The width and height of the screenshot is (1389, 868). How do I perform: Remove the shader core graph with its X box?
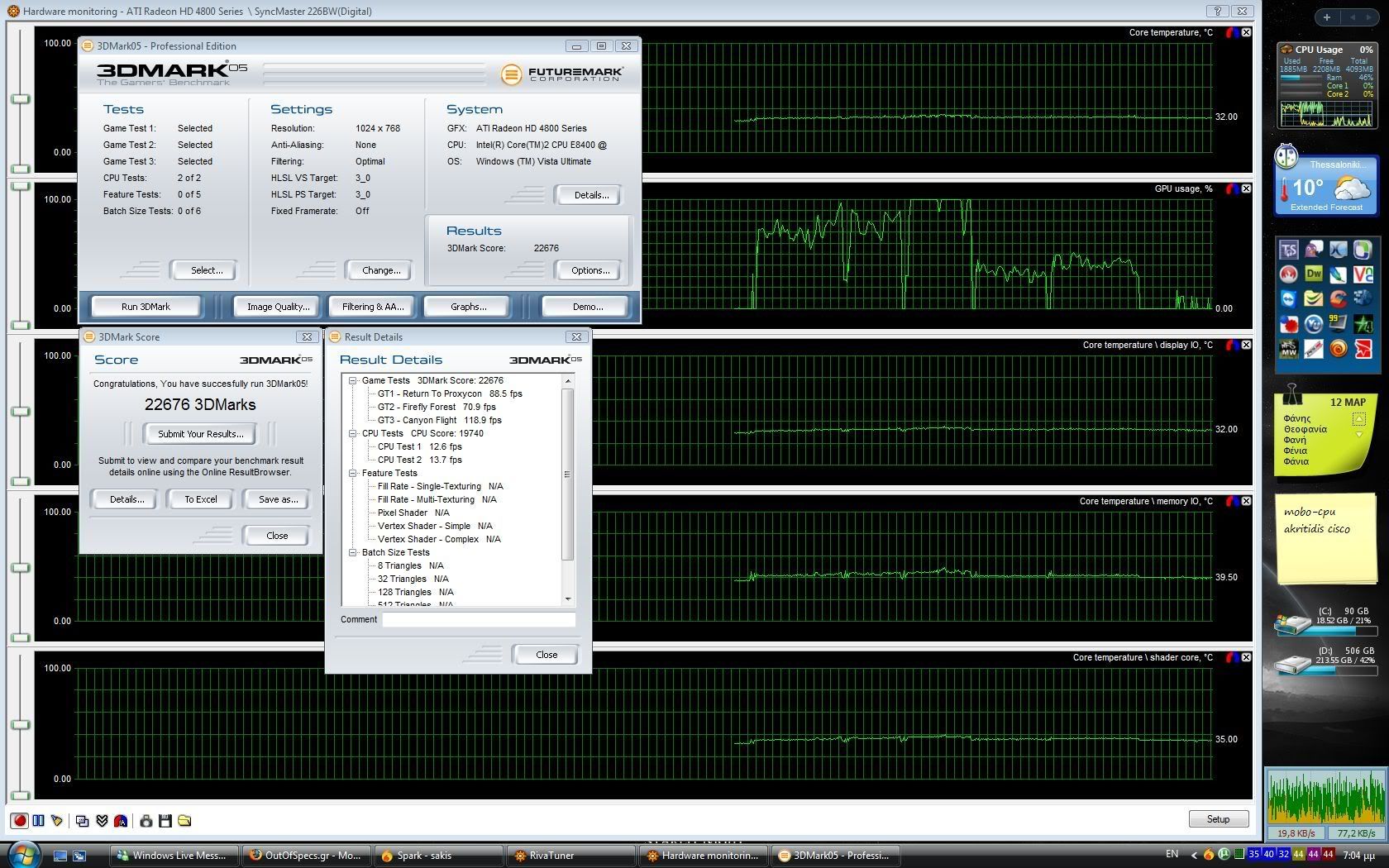tap(1246, 657)
